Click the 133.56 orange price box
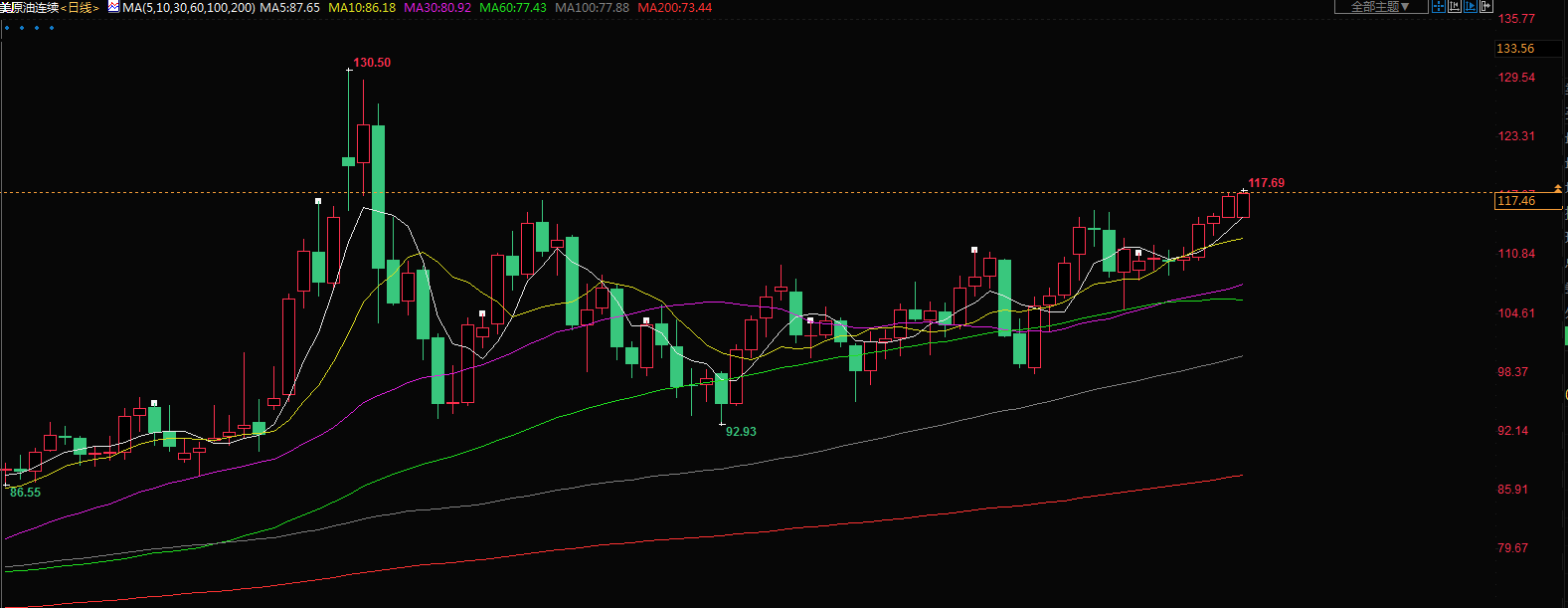 coord(1515,49)
